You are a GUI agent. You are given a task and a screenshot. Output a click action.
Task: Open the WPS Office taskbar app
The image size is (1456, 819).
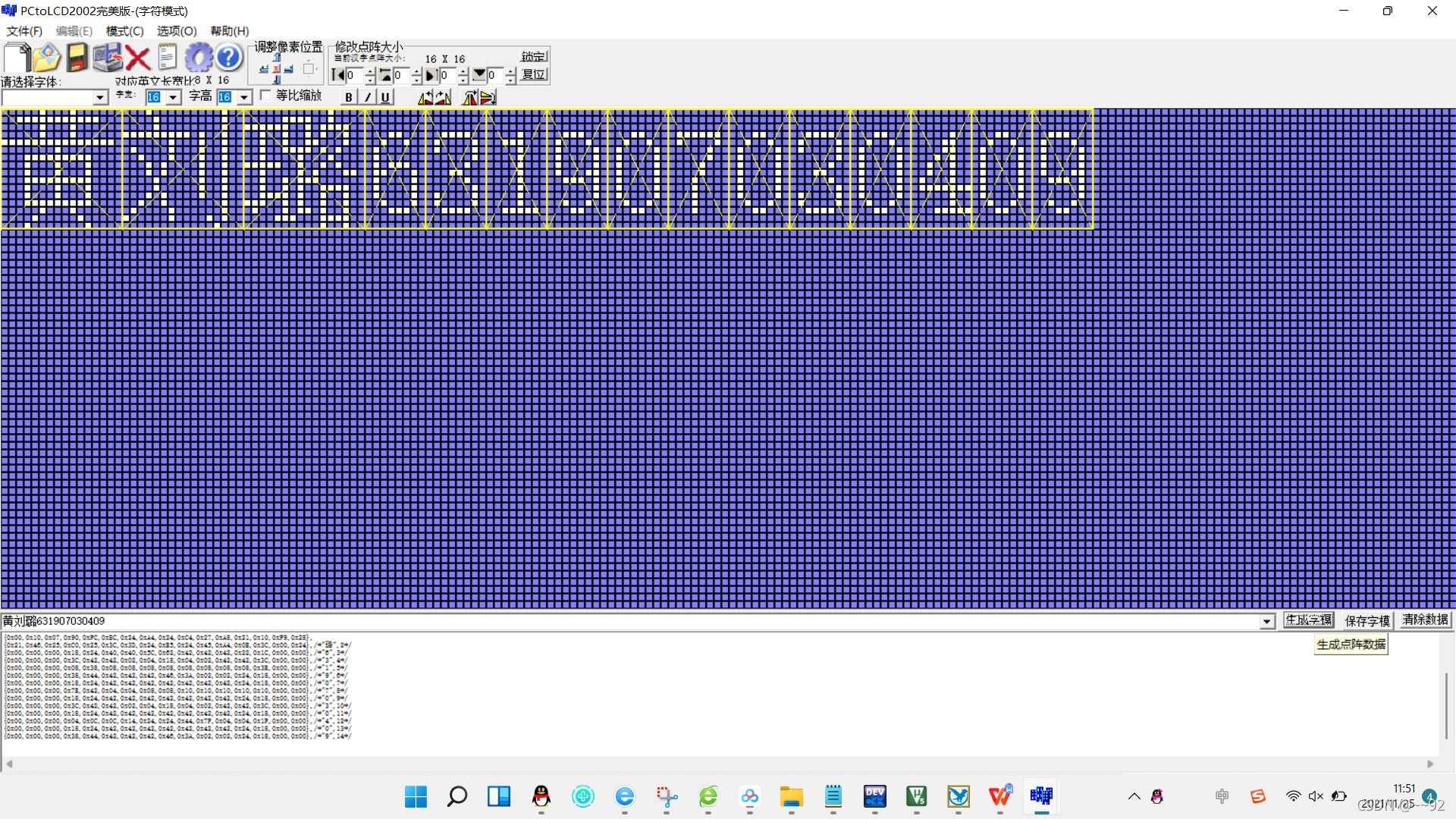[x=1000, y=796]
